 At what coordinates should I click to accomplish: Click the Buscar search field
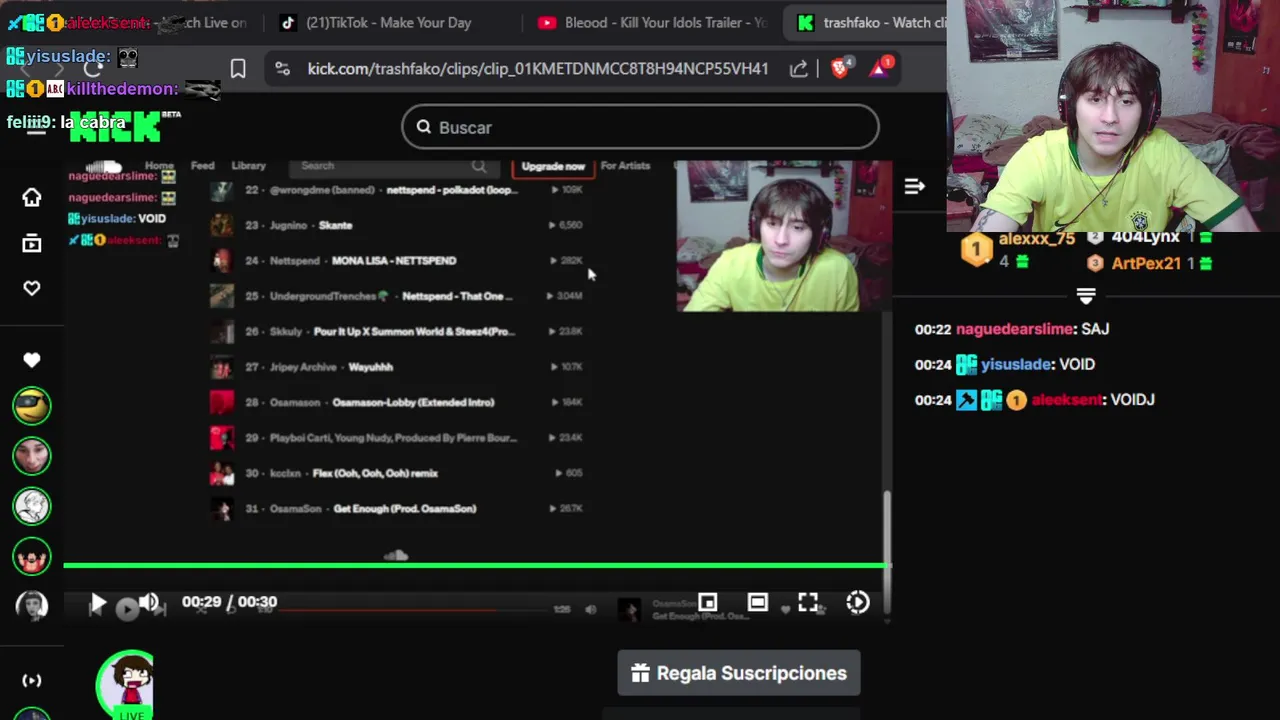point(640,127)
